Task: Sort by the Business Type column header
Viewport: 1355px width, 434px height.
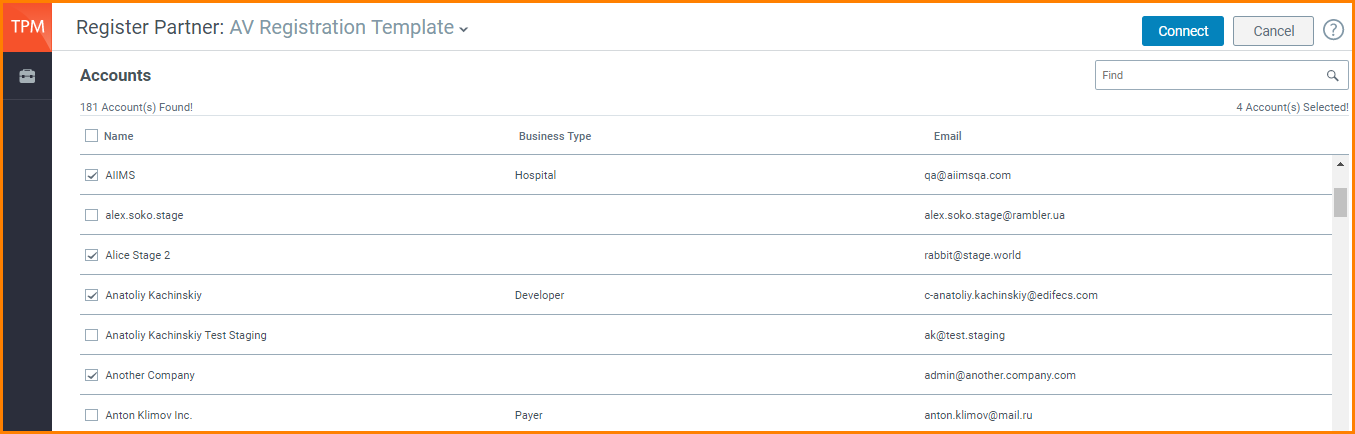Action: (x=554, y=136)
